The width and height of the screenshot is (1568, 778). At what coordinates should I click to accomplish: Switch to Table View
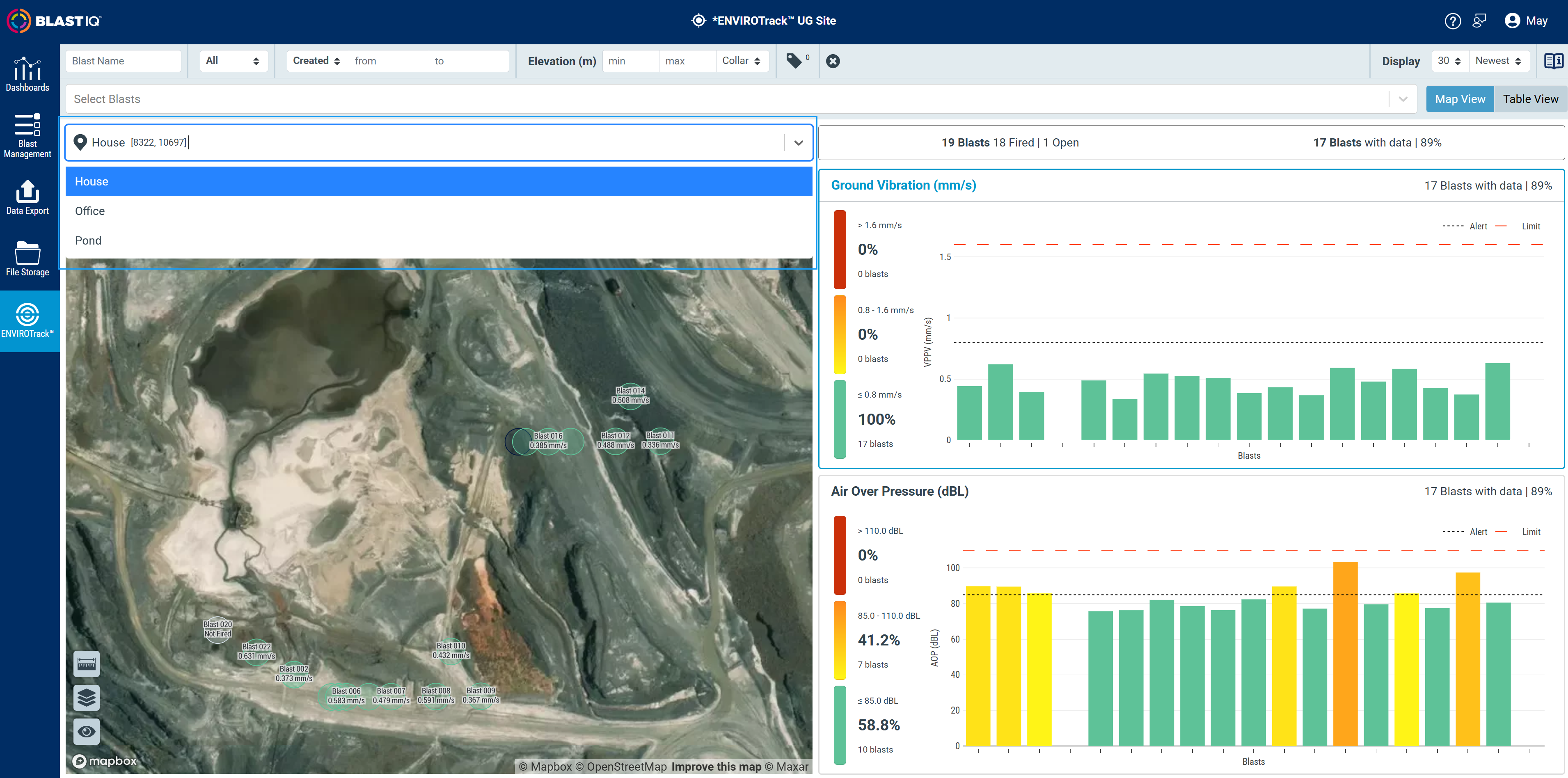click(x=1530, y=98)
